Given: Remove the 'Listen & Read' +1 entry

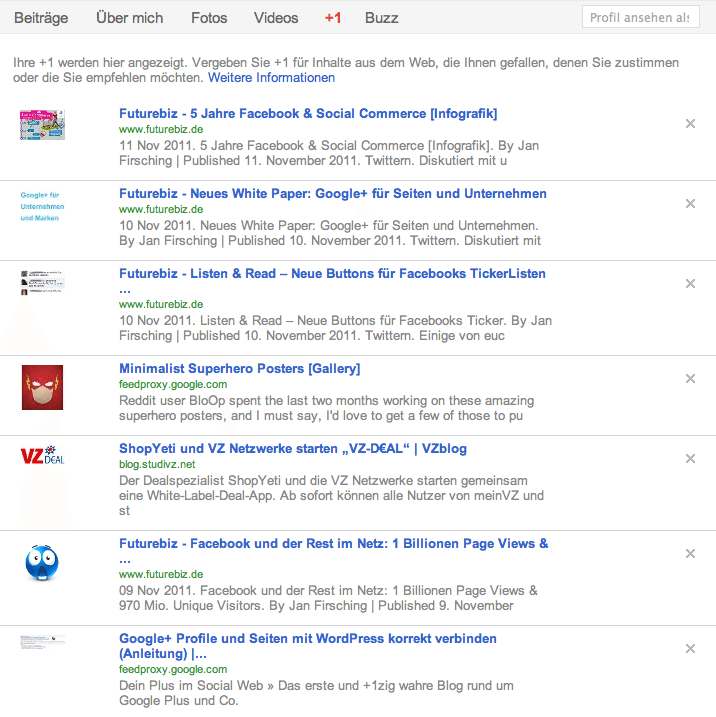Looking at the screenshot, I should (690, 284).
